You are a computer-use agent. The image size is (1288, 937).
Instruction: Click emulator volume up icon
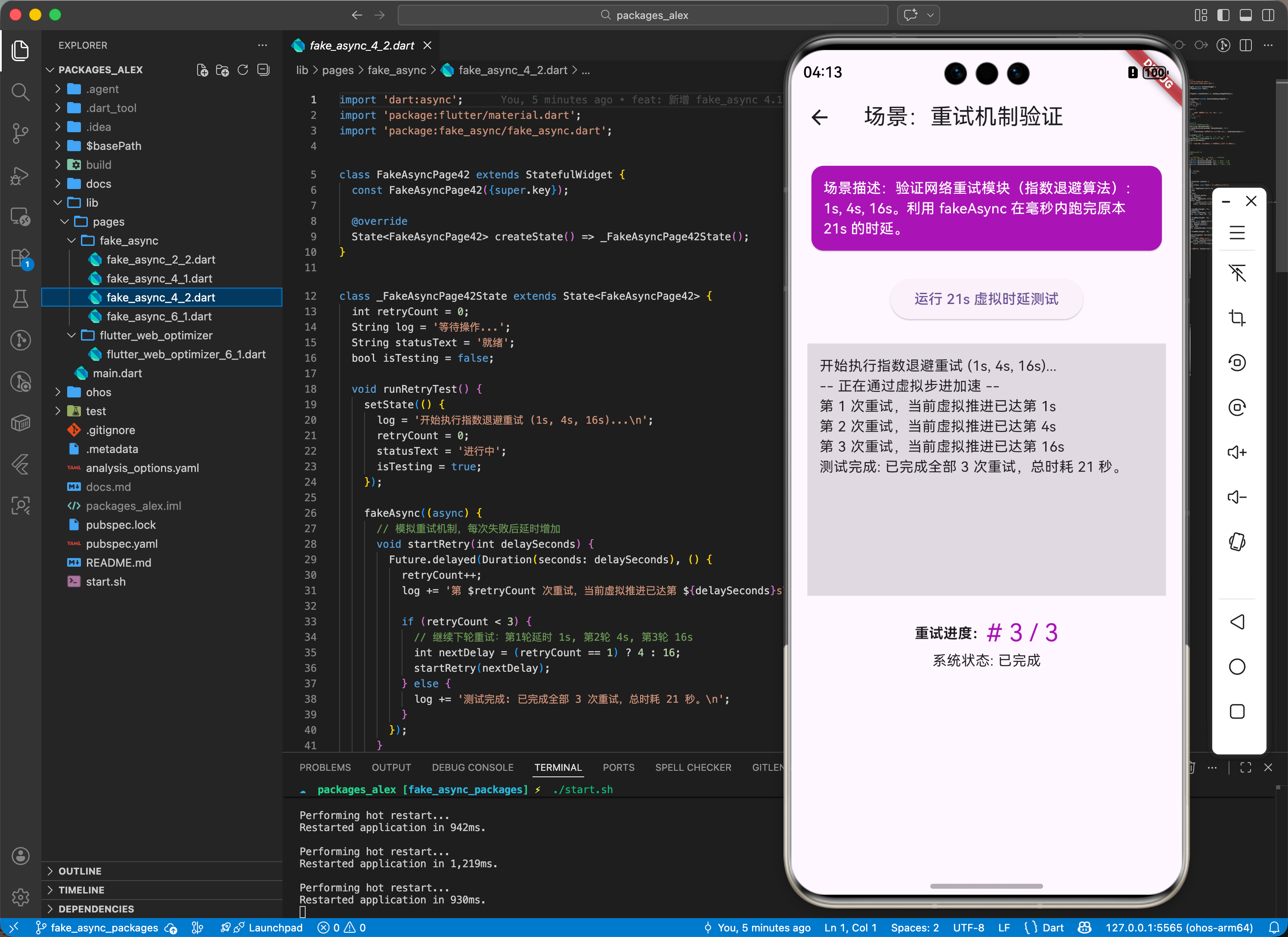pos(1237,452)
